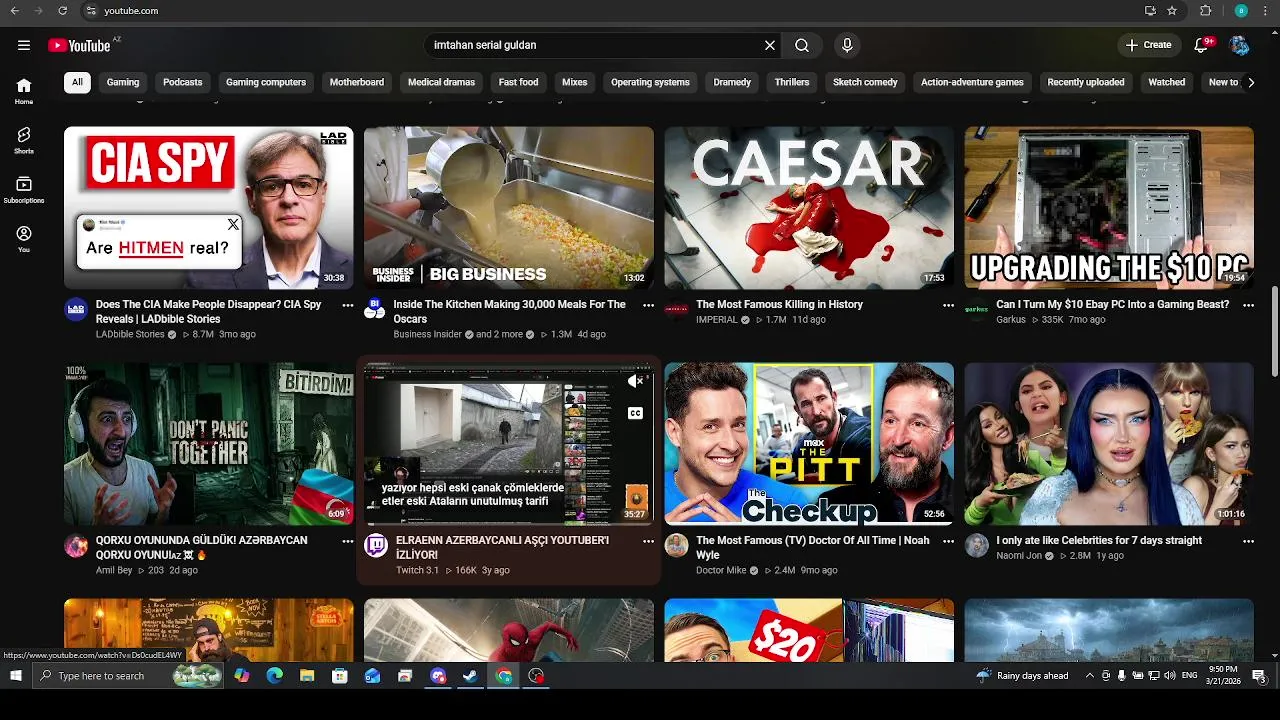Start voice search with the microphone

pyautogui.click(x=847, y=45)
